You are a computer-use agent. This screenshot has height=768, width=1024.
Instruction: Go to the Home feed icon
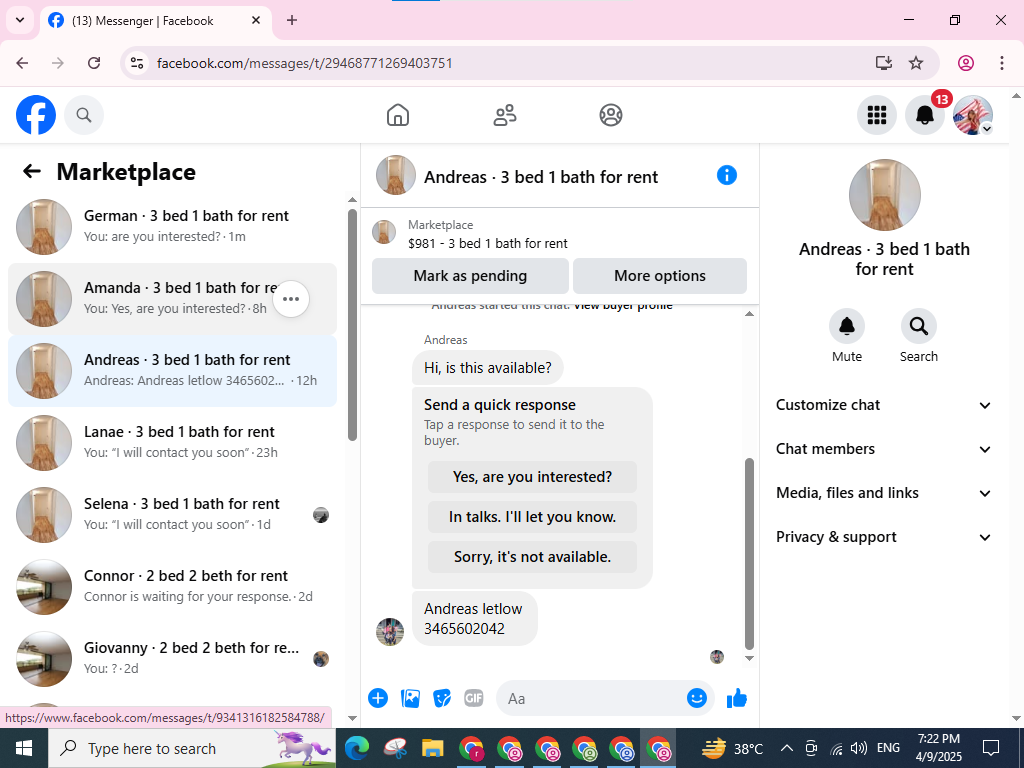[x=398, y=115]
